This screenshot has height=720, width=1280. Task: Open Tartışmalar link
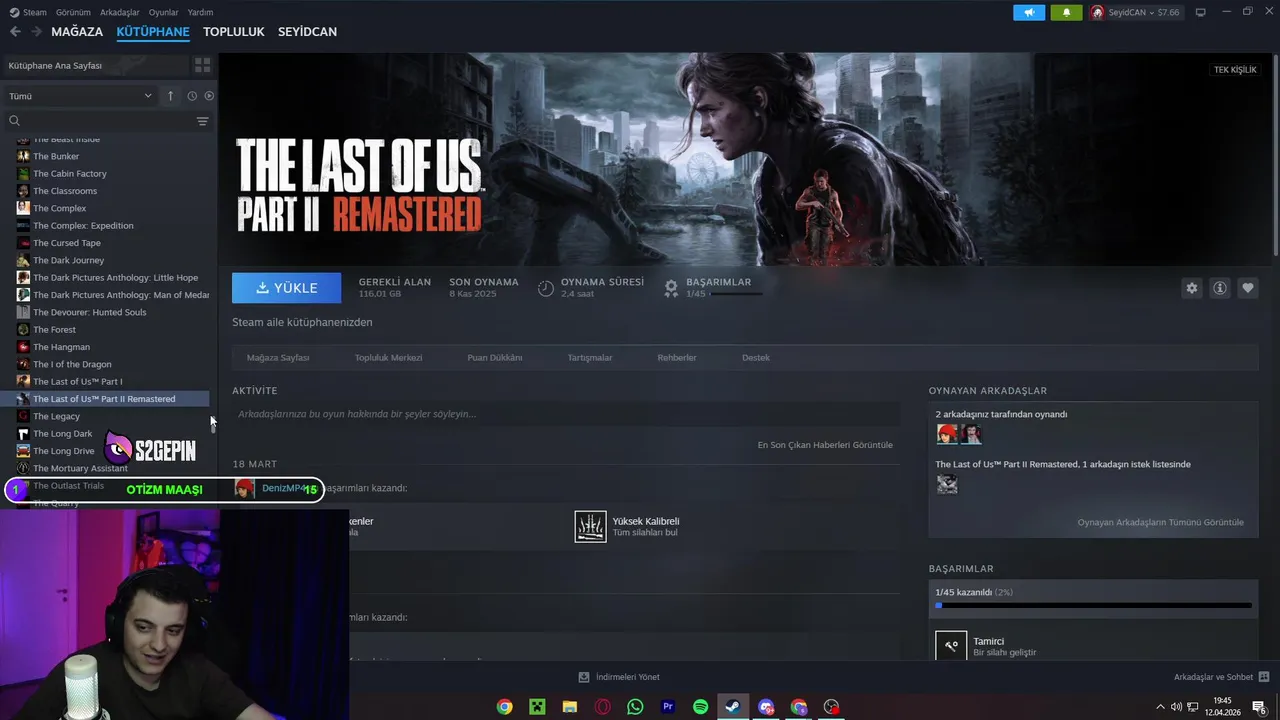[590, 357]
